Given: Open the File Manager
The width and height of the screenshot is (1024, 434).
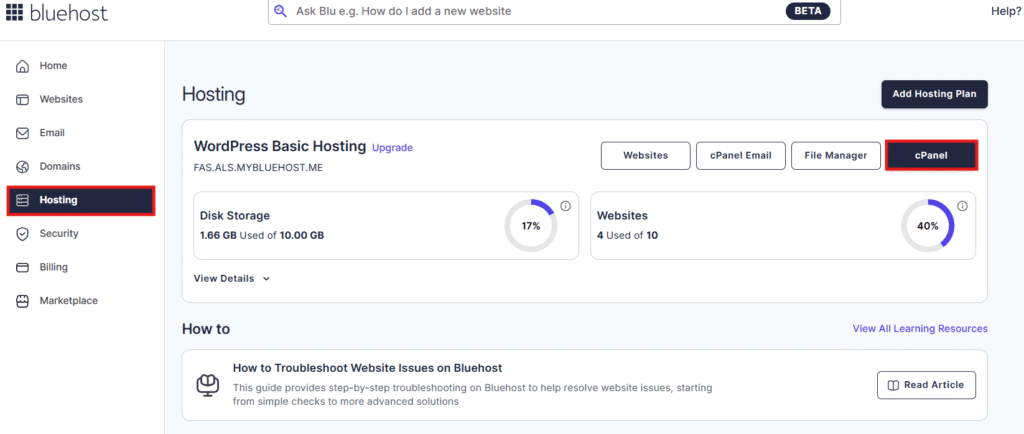Looking at the screenshot, I should pos(836,155).
